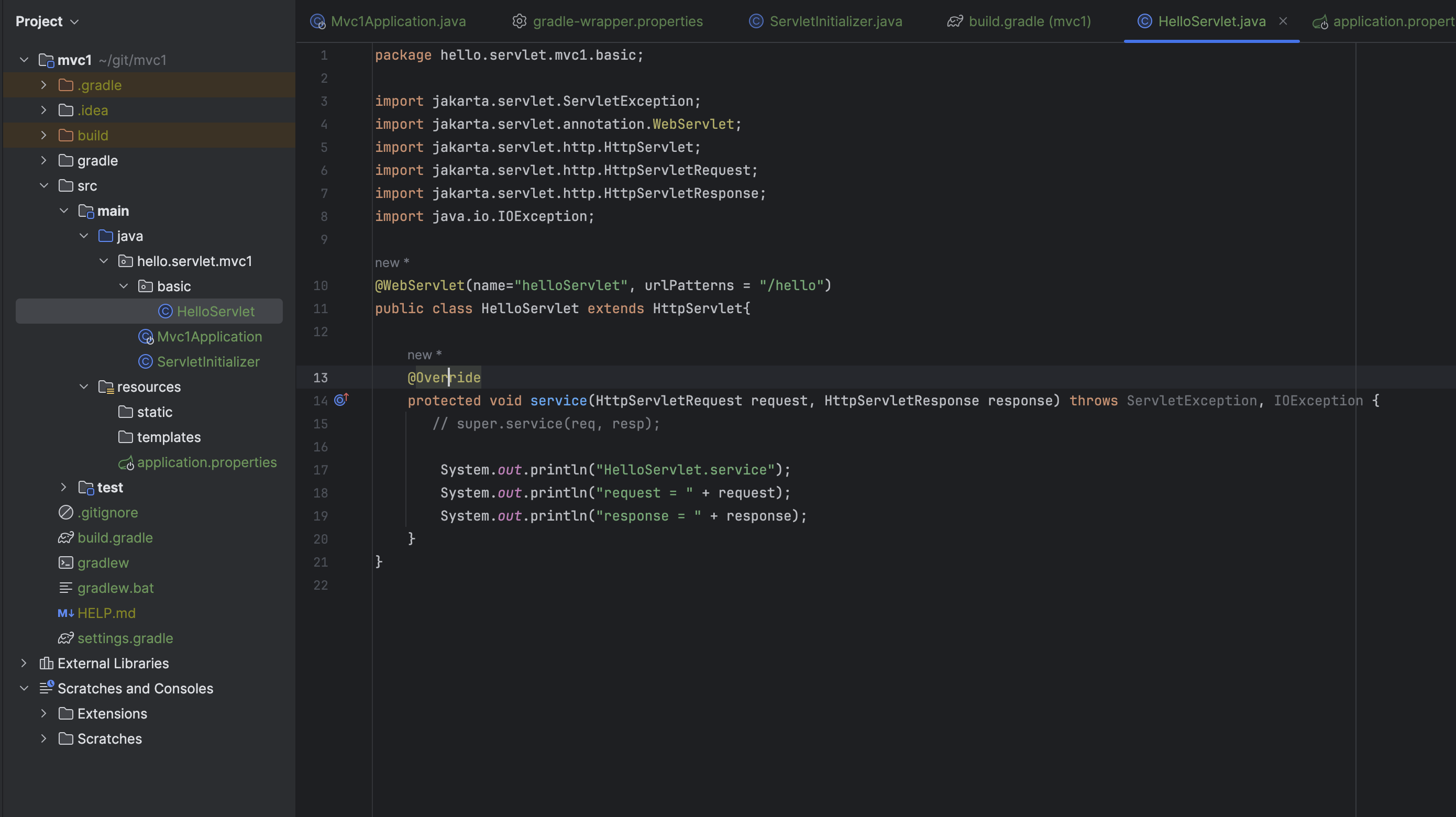
Task: Click build.gradle elephant icon in tree
Action: tap(65, 538)
